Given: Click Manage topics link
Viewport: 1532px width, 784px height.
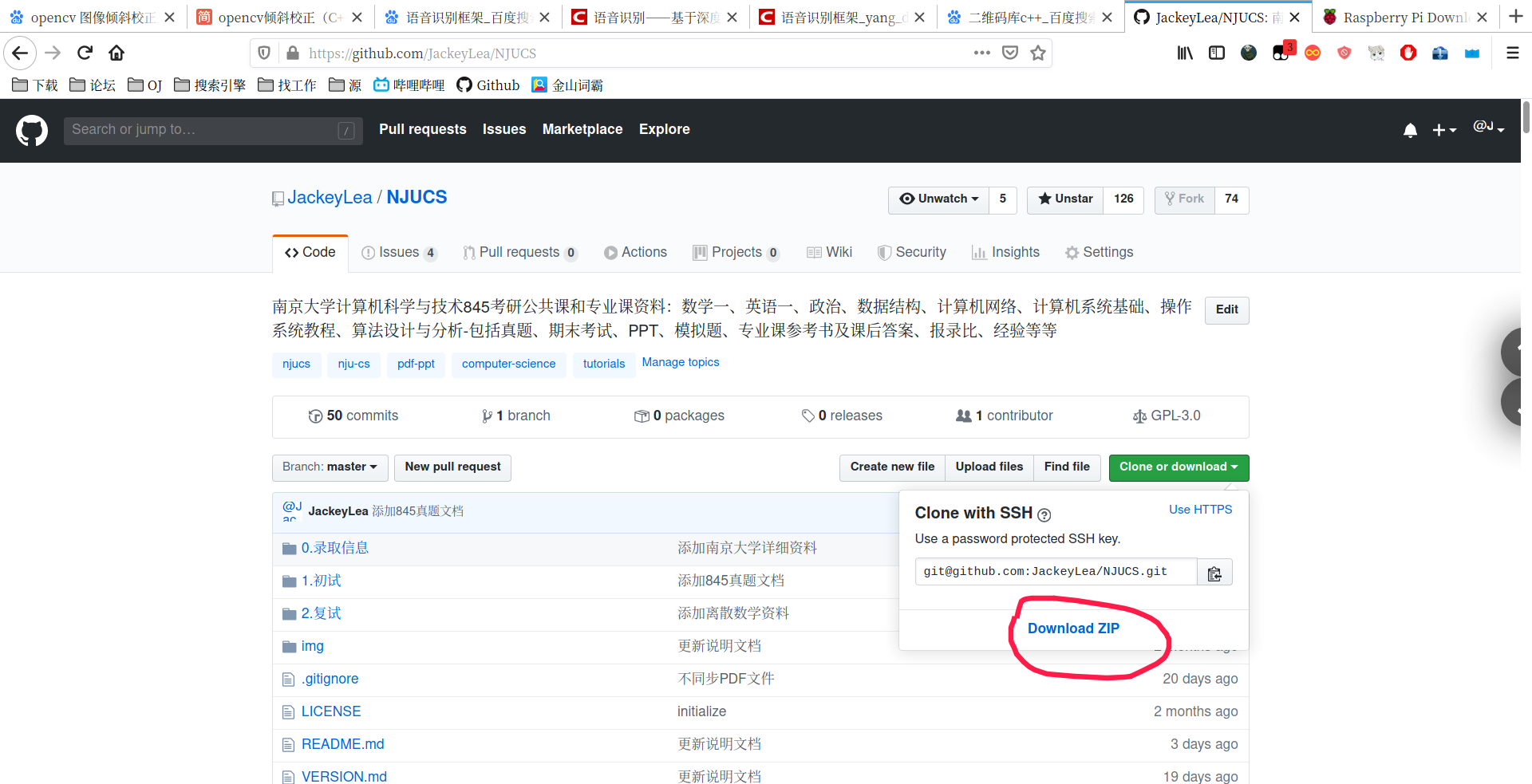Looking at the screenshot, I should (681, 362).
